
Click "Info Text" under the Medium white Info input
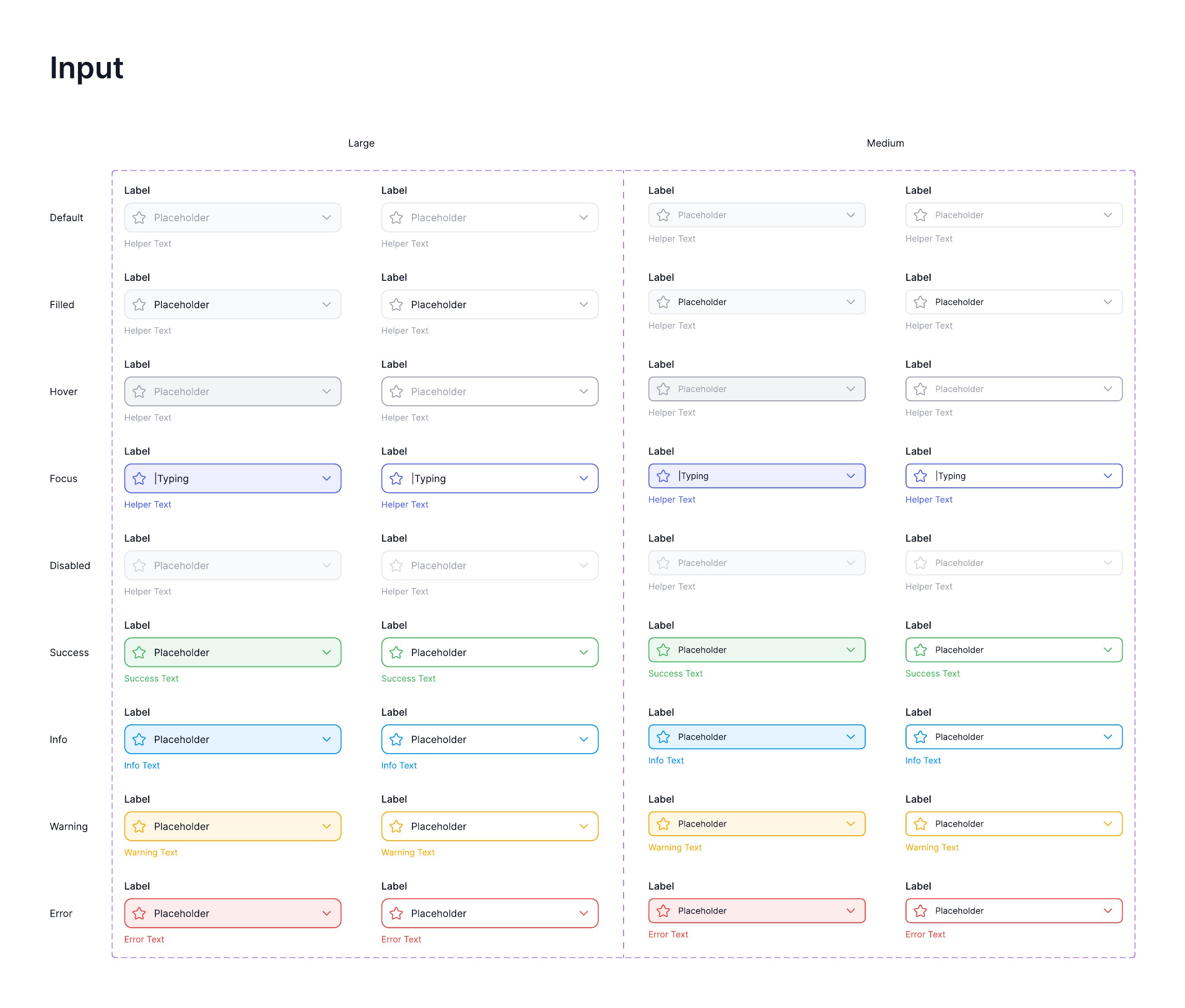923,760
